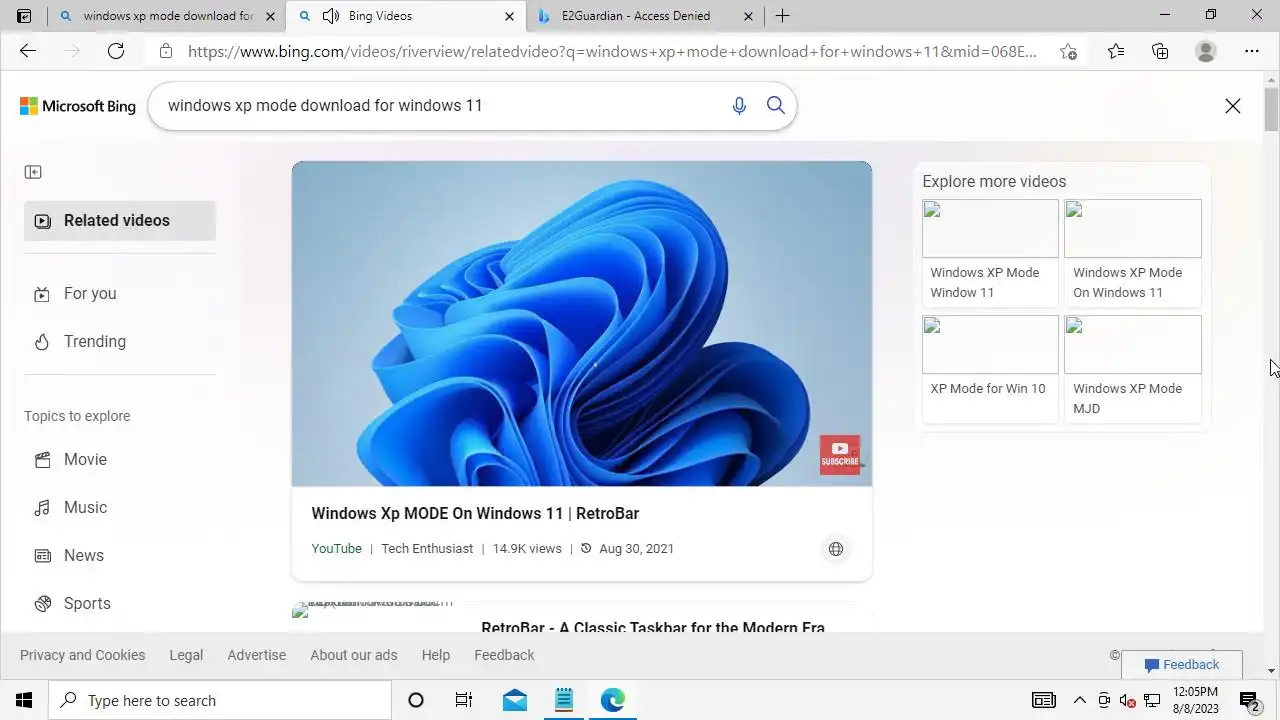
Task: Close the Bing Videos tab
Action: click(509, 16)
